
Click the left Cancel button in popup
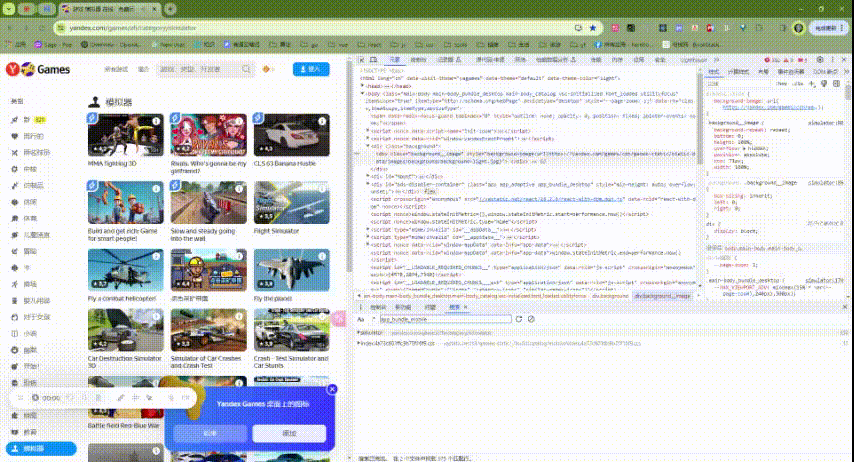[210, 433]
